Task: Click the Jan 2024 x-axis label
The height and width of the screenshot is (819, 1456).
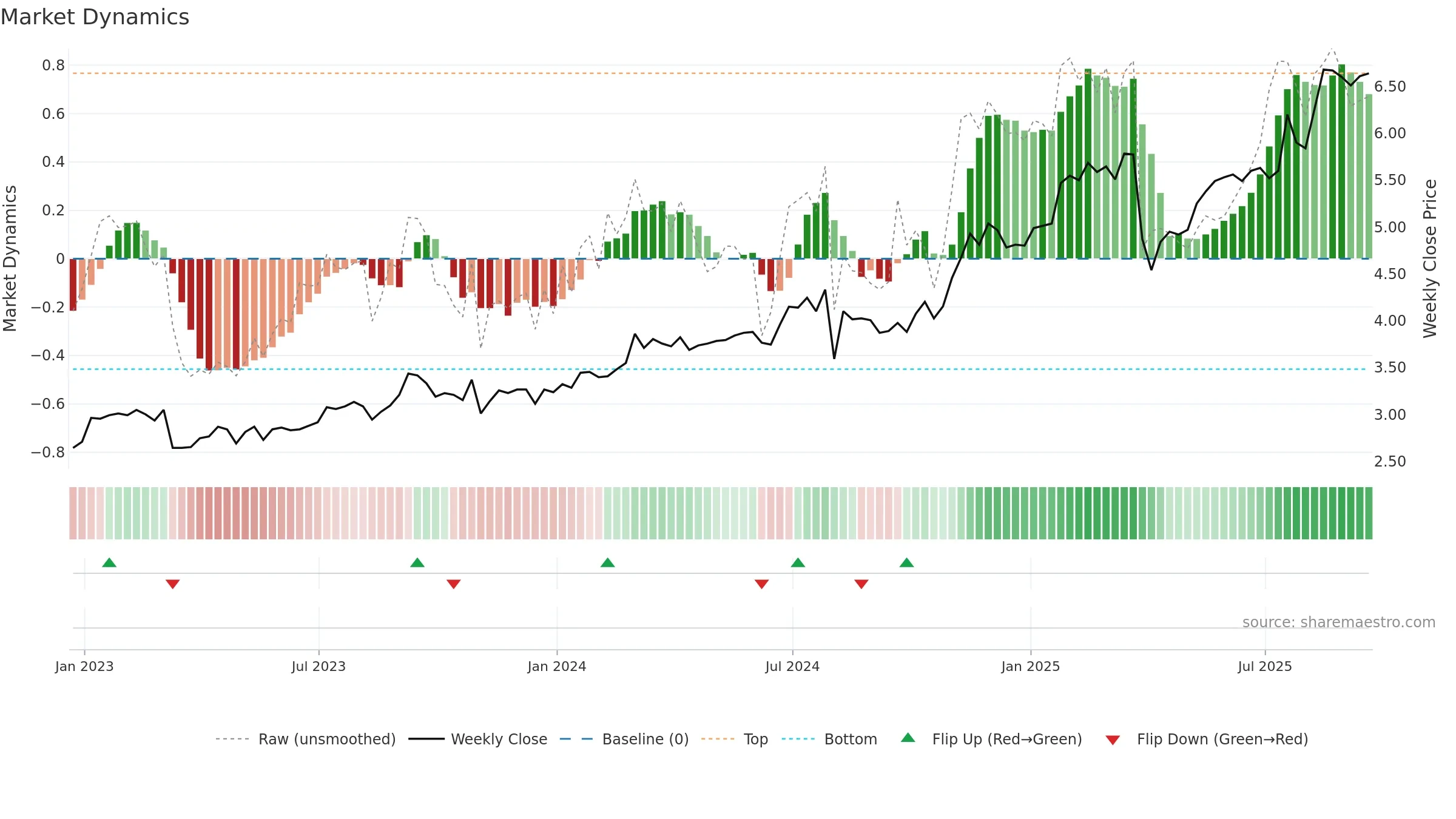Action: (557, 666)
